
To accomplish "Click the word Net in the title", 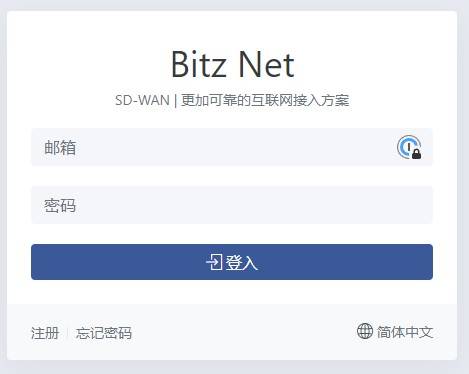I will coord(267,65).
